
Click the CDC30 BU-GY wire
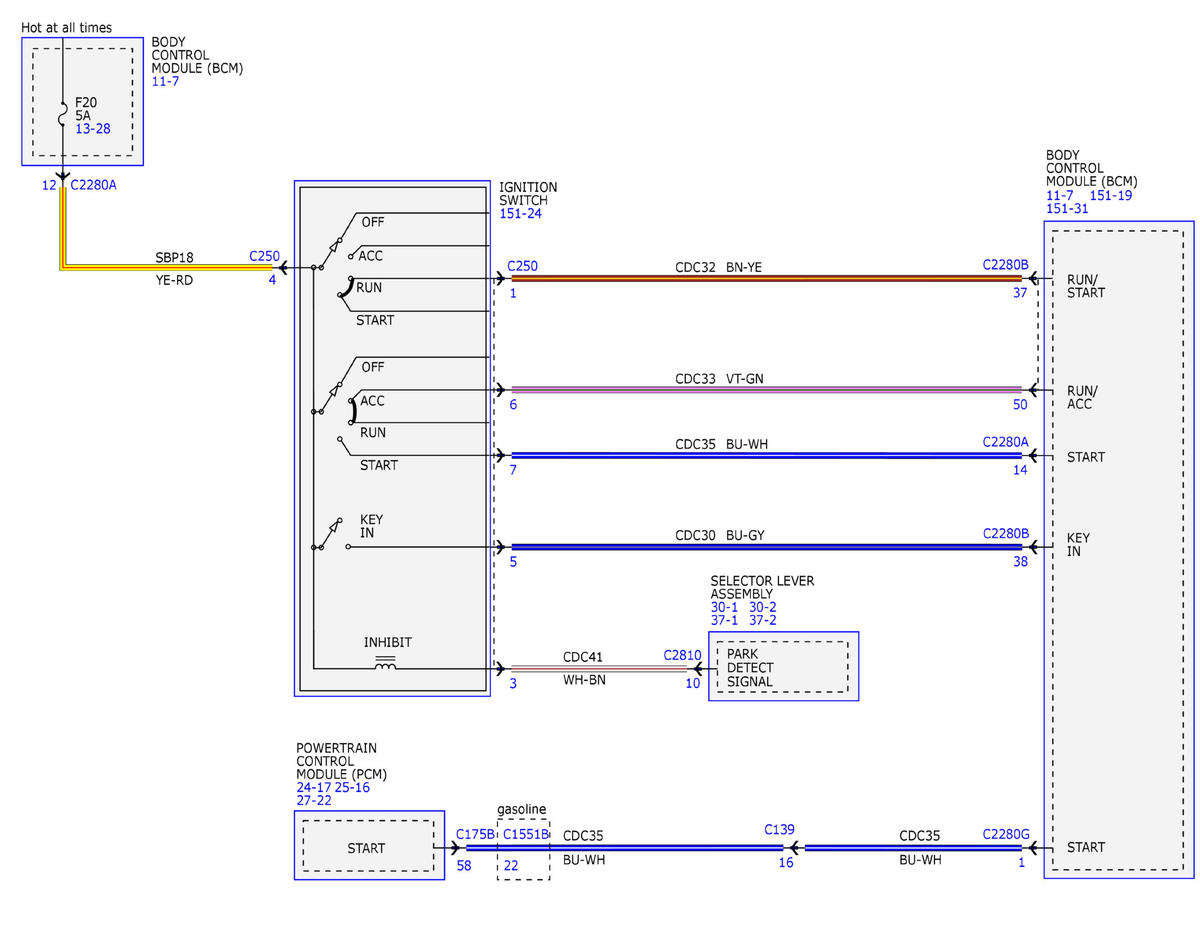(x=766, y=547)
